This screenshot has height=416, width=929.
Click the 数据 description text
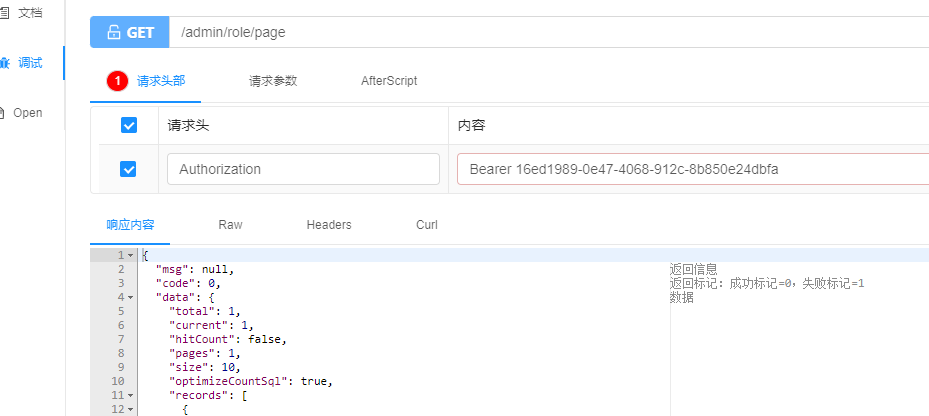(x=682, y=297)
